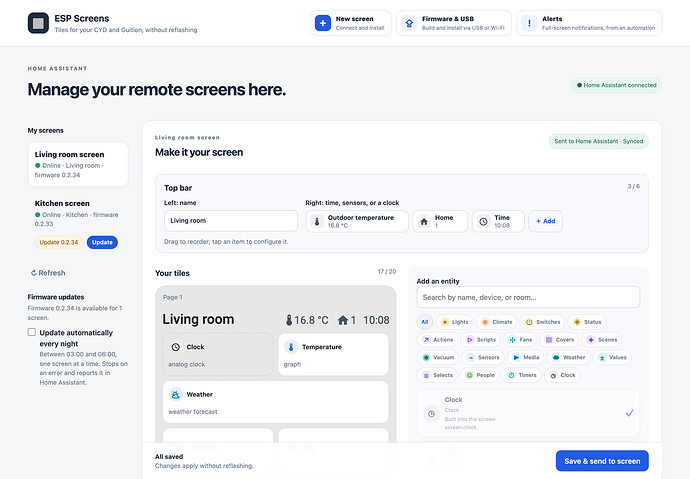
Task: Click the Clock tile's clock icon
Action: [x=176, y=347]
